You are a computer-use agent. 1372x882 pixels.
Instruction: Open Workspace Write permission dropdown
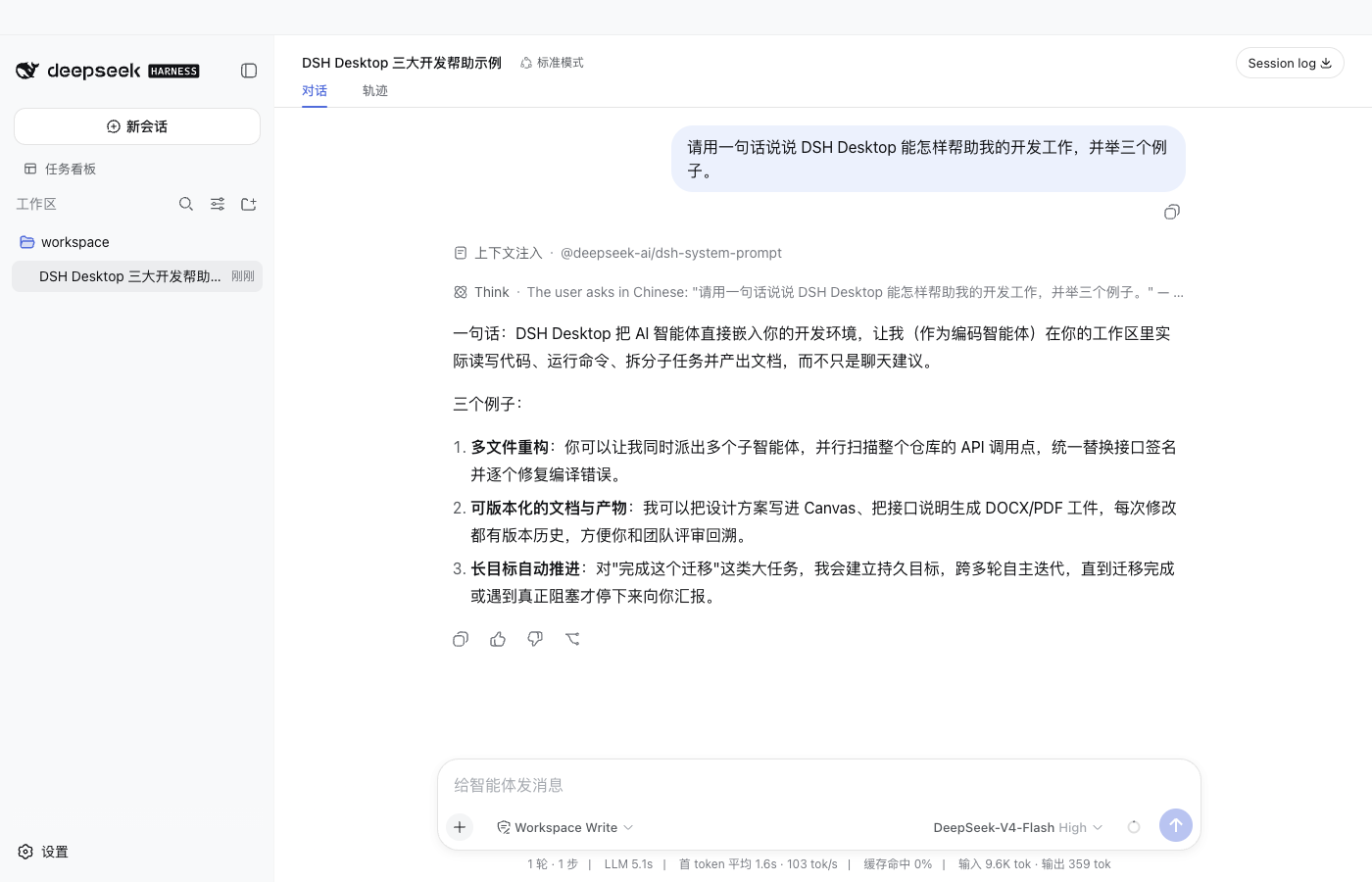click(565, 827)
